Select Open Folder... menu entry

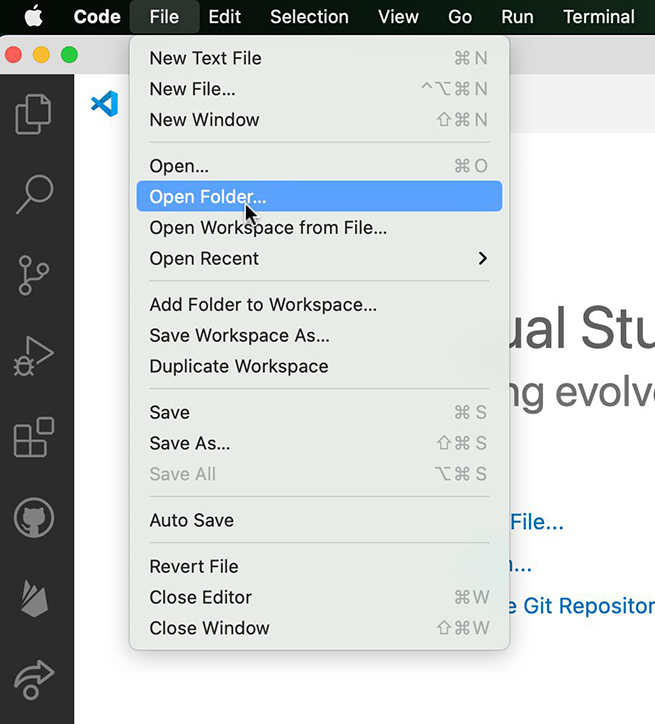pos(319,196)
